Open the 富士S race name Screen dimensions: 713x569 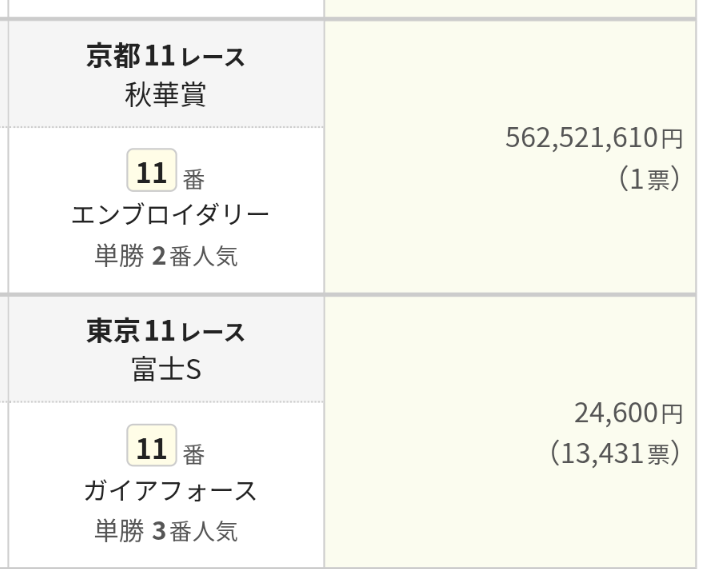point(165,370)
